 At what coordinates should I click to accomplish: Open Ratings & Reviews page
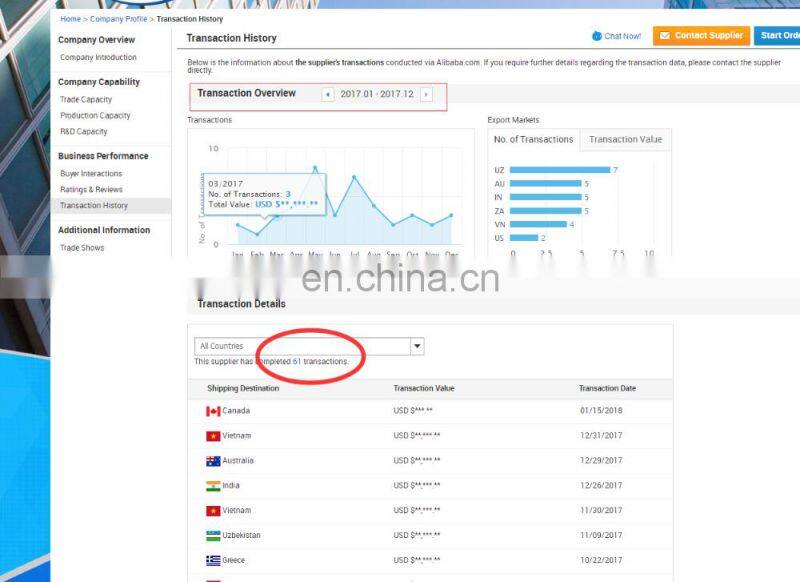[91, 190]
